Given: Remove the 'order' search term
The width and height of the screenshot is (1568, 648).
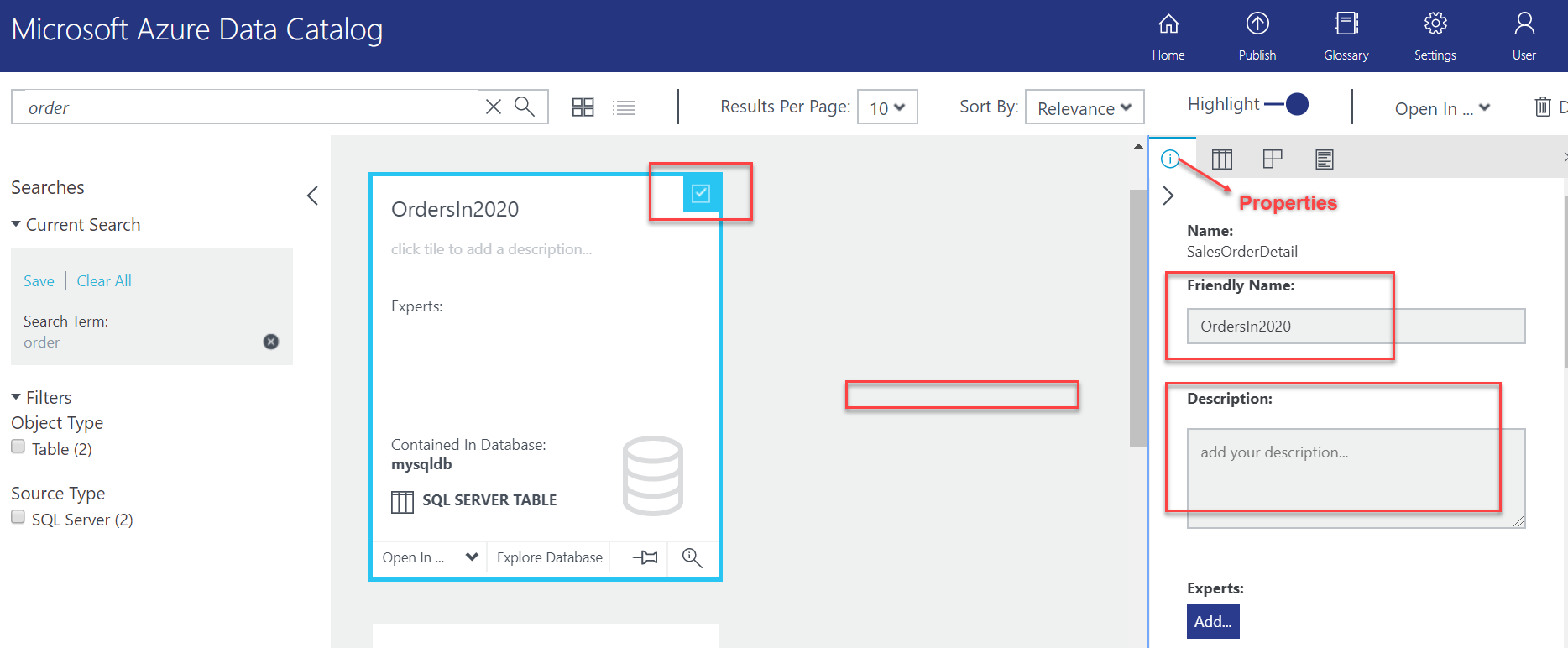Looking at the screenshot, I should click(271, 342).
